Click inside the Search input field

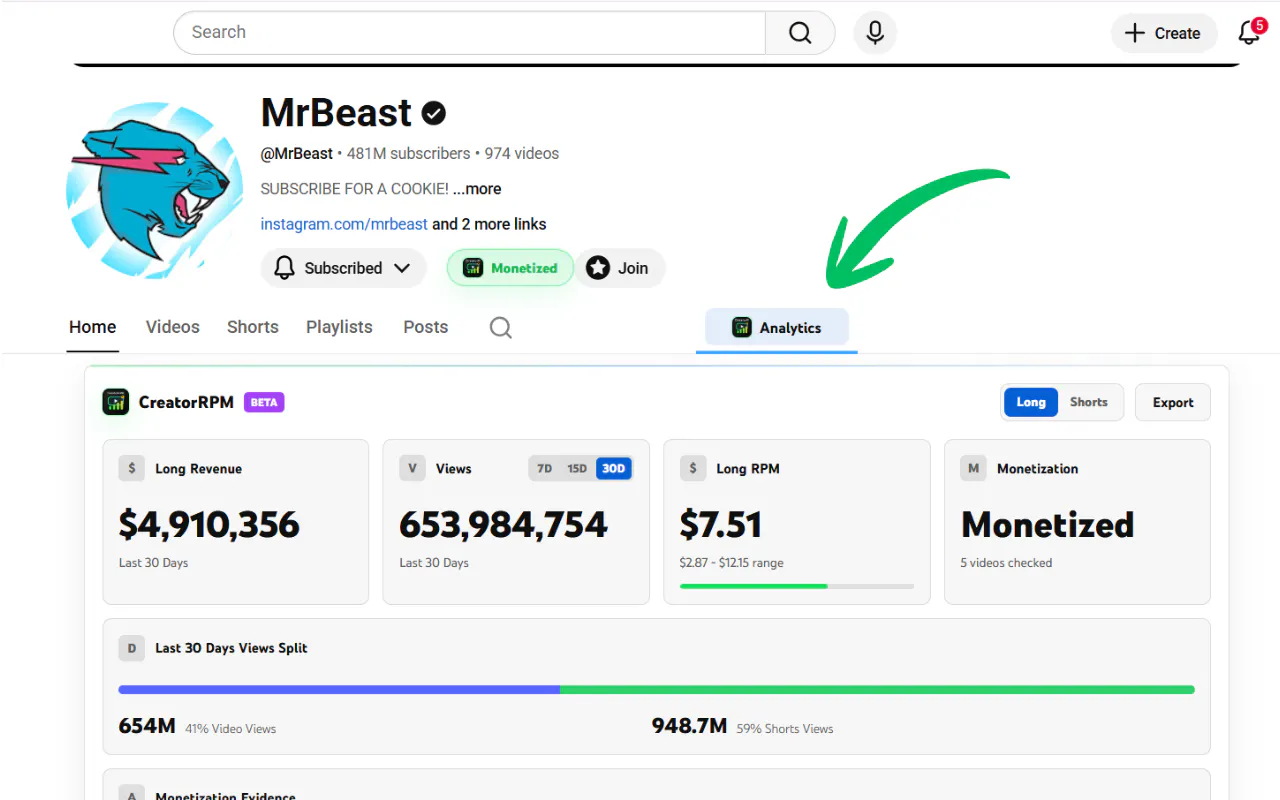[x=470, y=33]
